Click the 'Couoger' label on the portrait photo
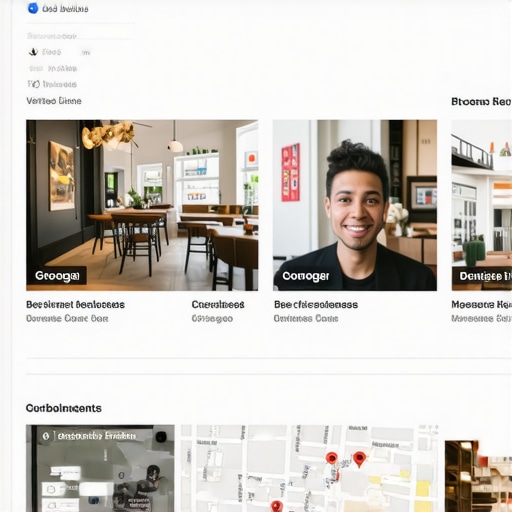The height and width of the screenshot is (512, 512). (x=306, y=276)
